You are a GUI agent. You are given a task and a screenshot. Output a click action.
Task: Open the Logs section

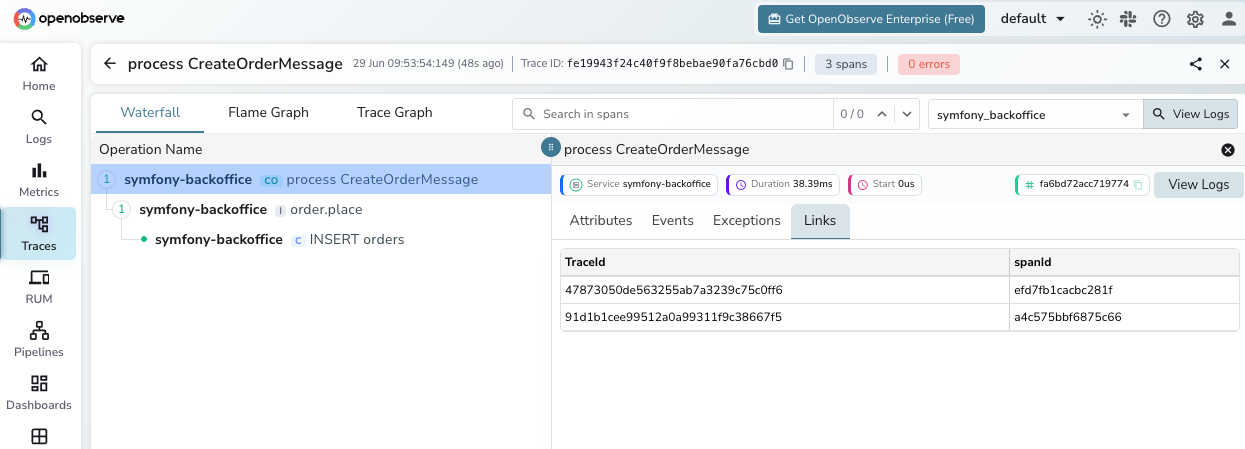(39, 128)
